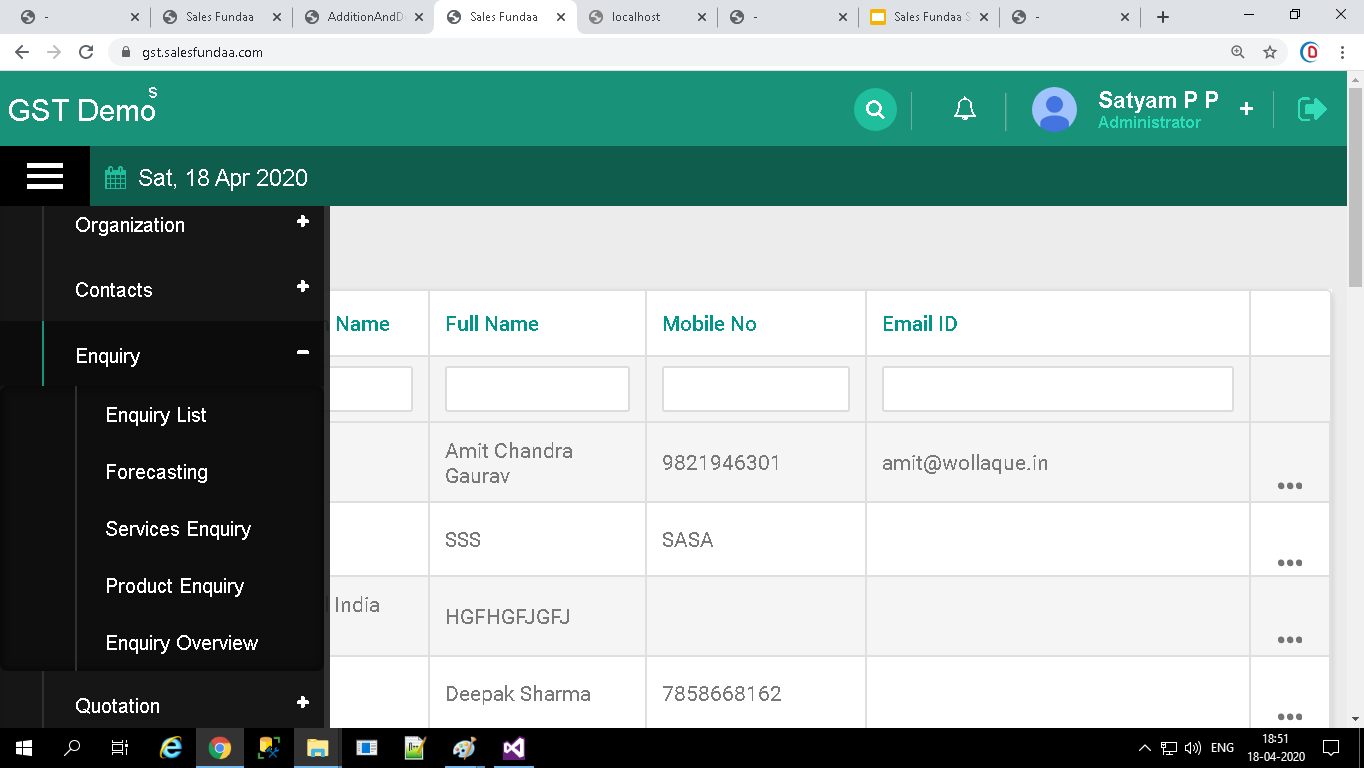Click the Mobile No column header

[709, 324]
